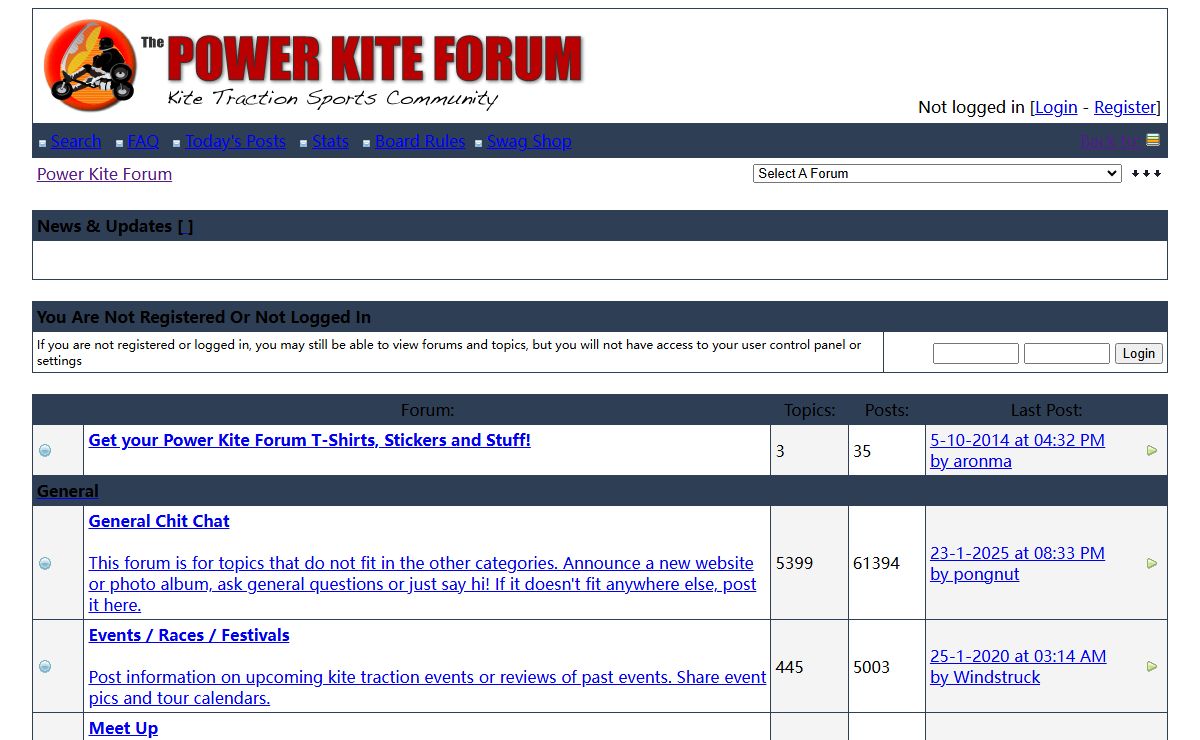Open the General Chit Chat forum
The height and width of the screenshot is (740, 1200).
pyautogui.click(x=159, y=521)
